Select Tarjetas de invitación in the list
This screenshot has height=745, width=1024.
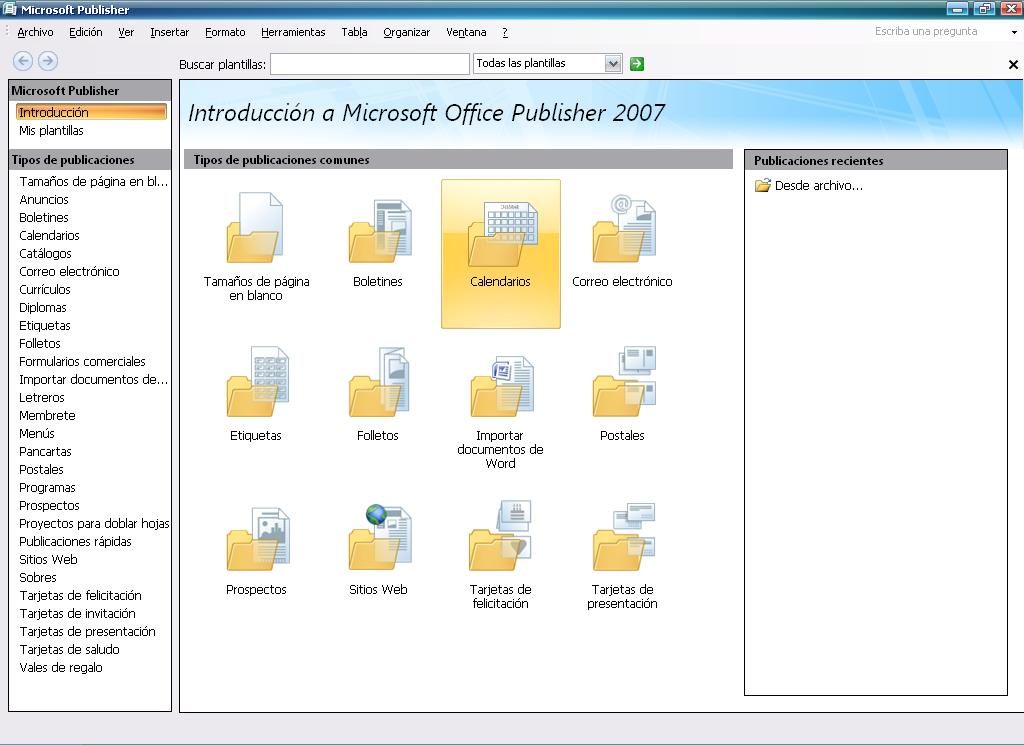point(77,614)
